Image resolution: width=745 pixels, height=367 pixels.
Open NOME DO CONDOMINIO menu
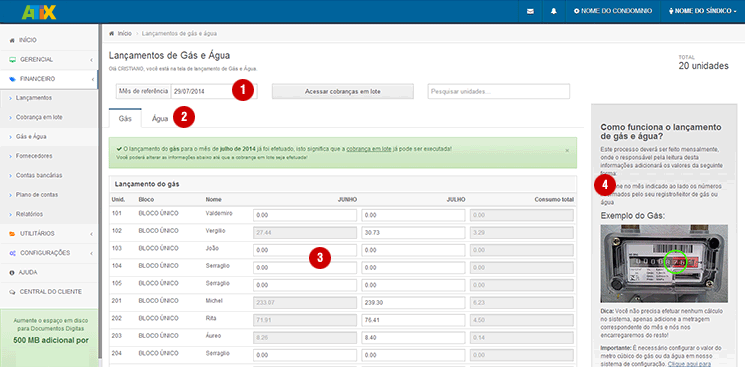point(613,11)
